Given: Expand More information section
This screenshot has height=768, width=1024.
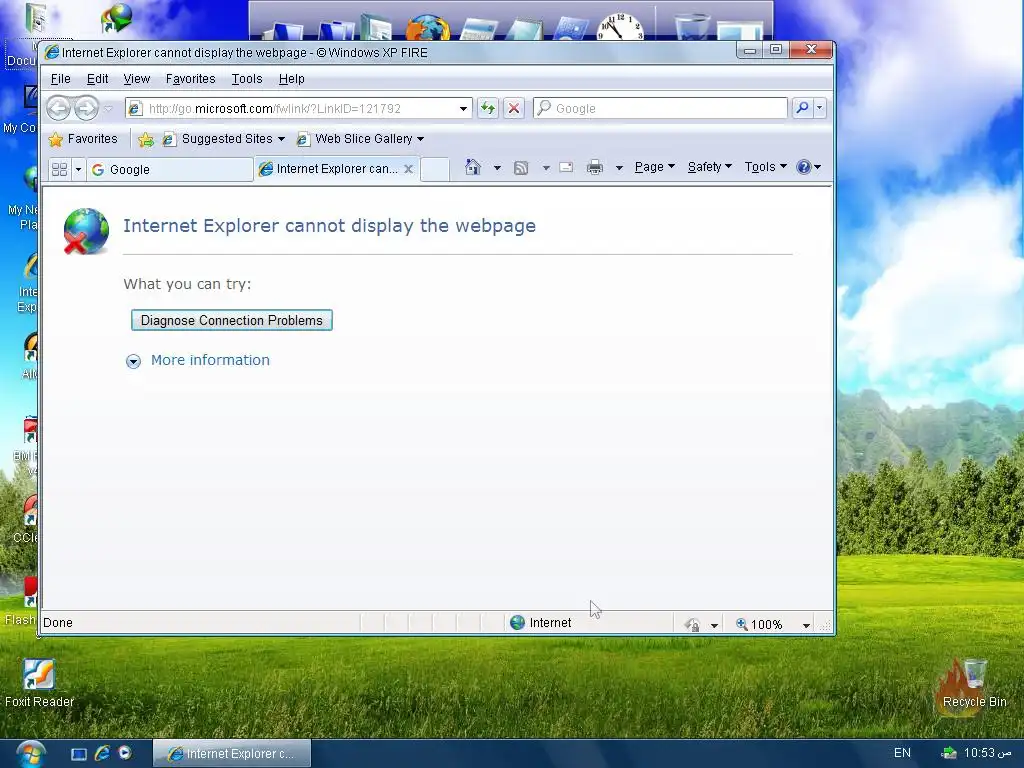Looking at the screenshot, I should pyautogui.click(x=133, y=361).
